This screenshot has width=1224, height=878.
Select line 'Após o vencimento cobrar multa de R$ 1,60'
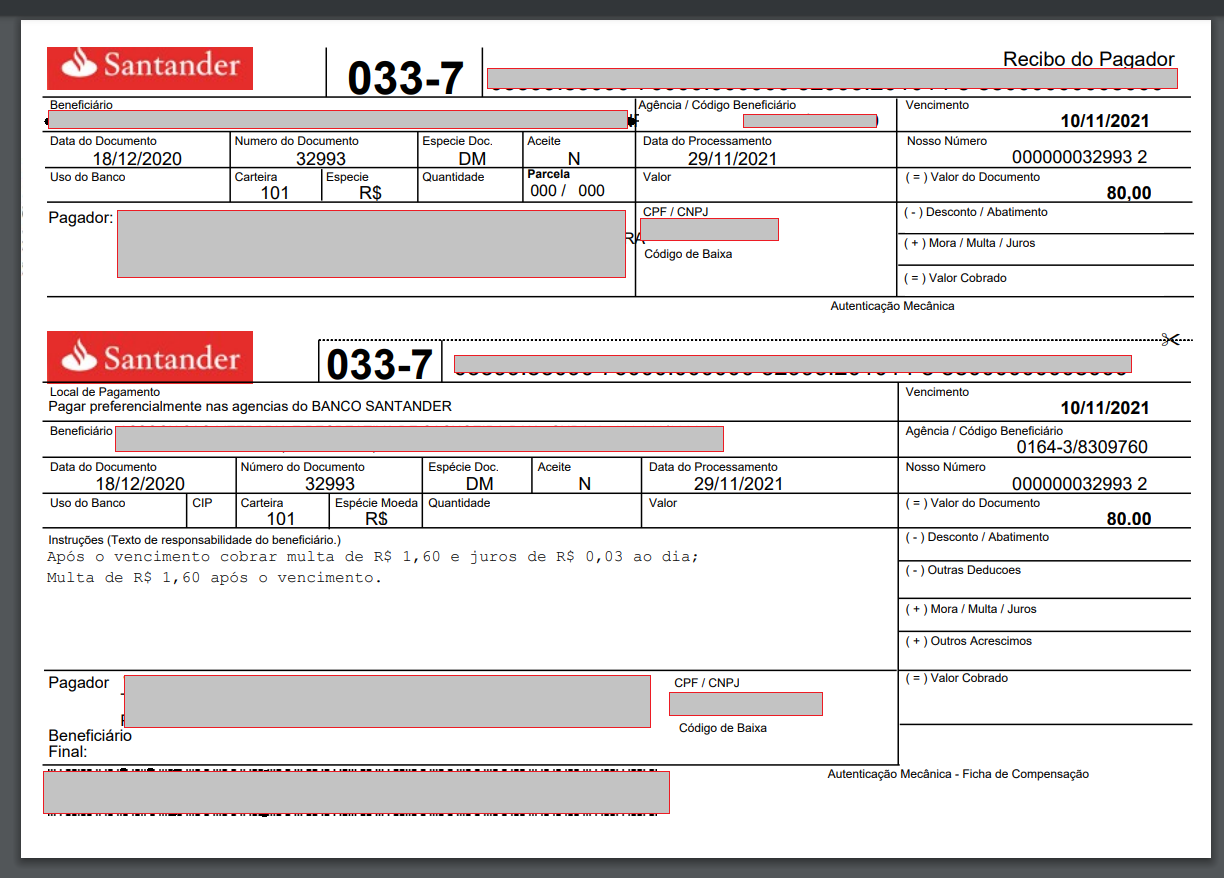click(x=244, y=557)
